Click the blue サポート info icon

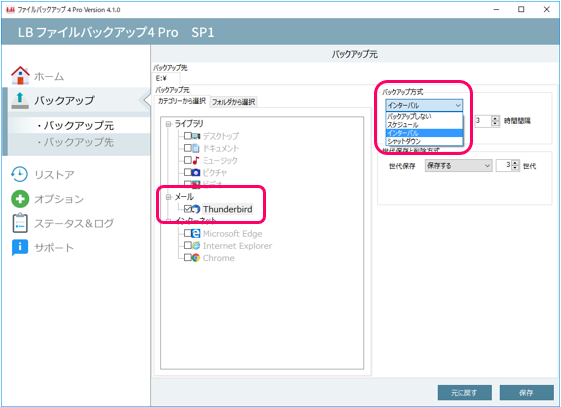(x=20, y=247)
